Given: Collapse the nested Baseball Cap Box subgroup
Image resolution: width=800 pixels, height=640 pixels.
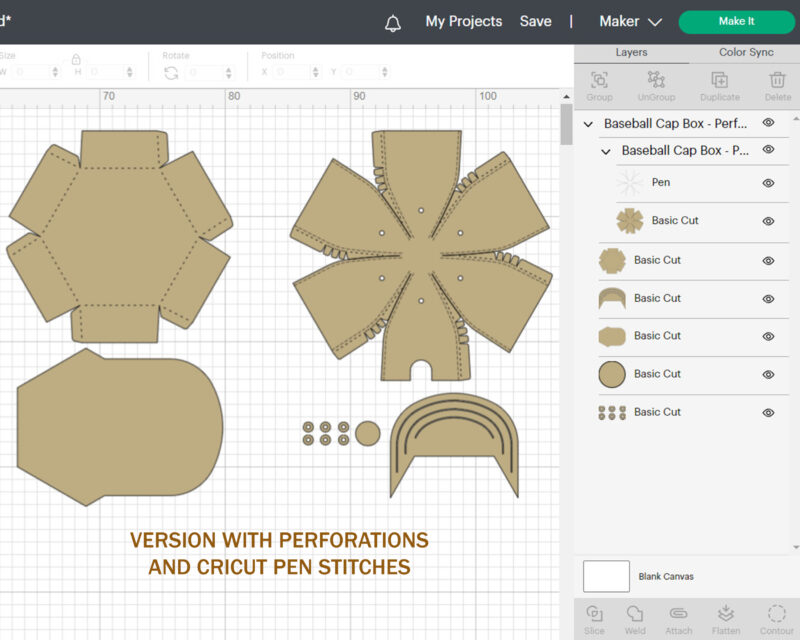Looking at the screenshot, I should pos(606,151).
